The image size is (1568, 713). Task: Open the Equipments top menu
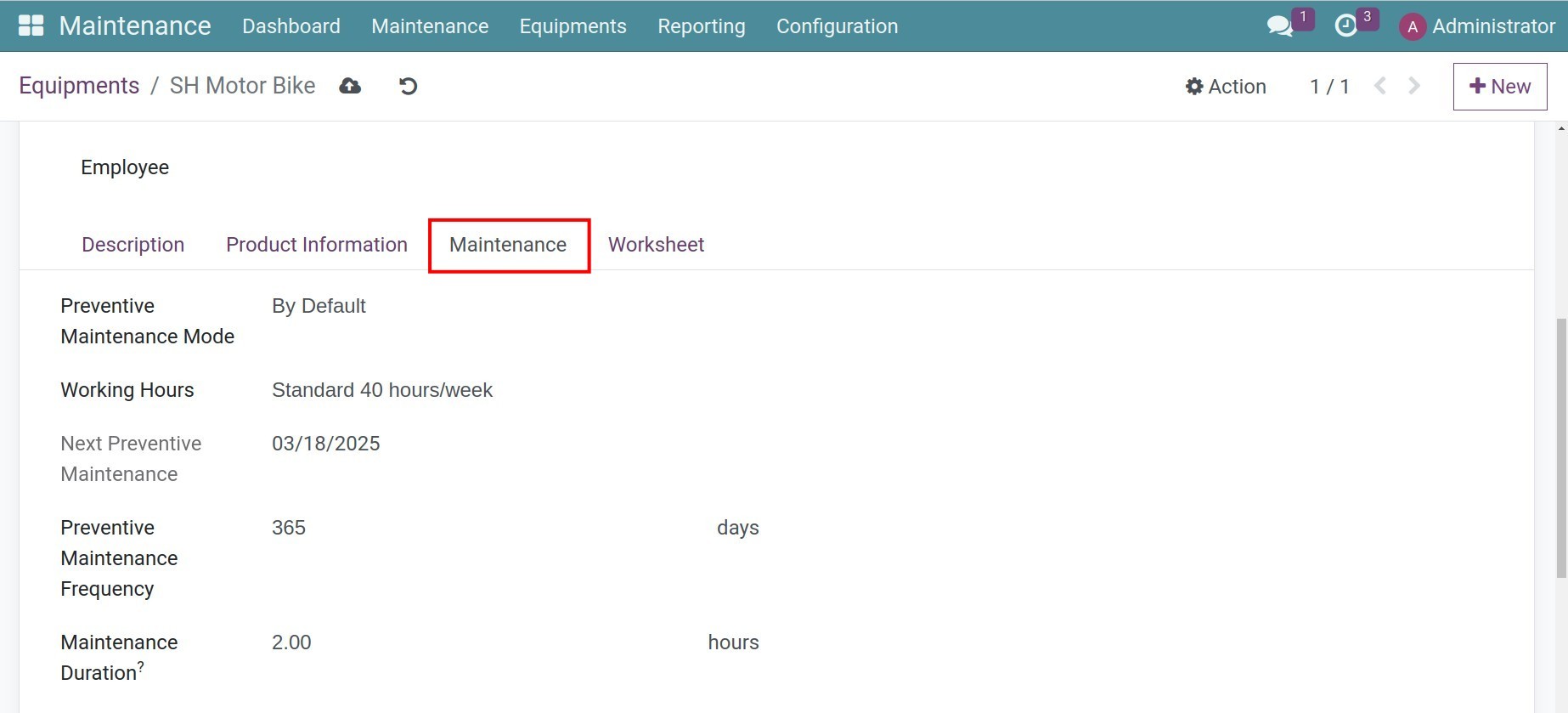click(573, 26)
